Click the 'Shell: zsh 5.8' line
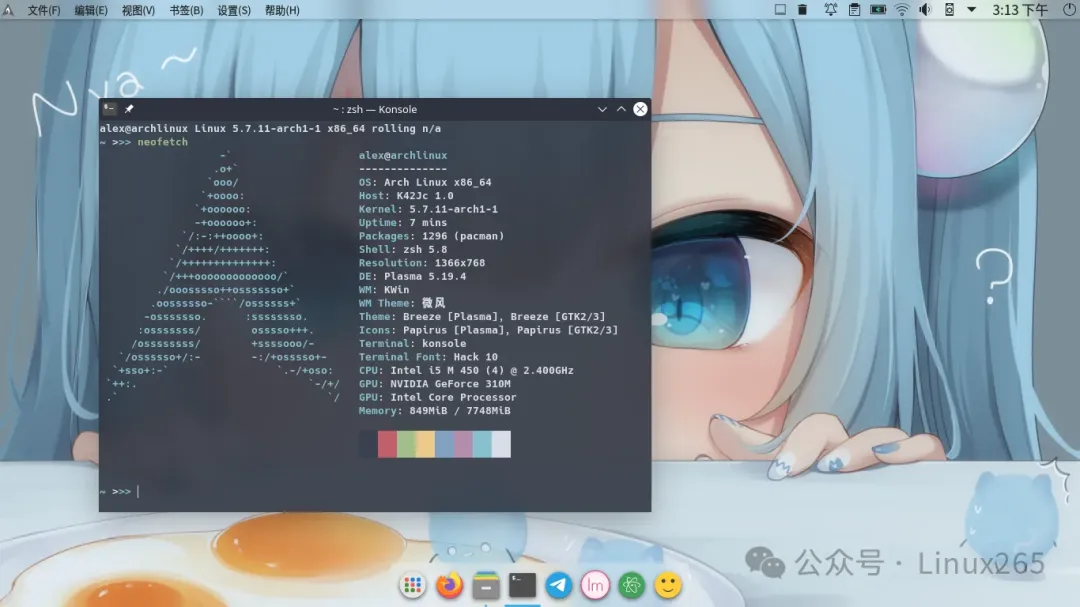Screen dimensions: 1080x607 click(x=403, y=249)
